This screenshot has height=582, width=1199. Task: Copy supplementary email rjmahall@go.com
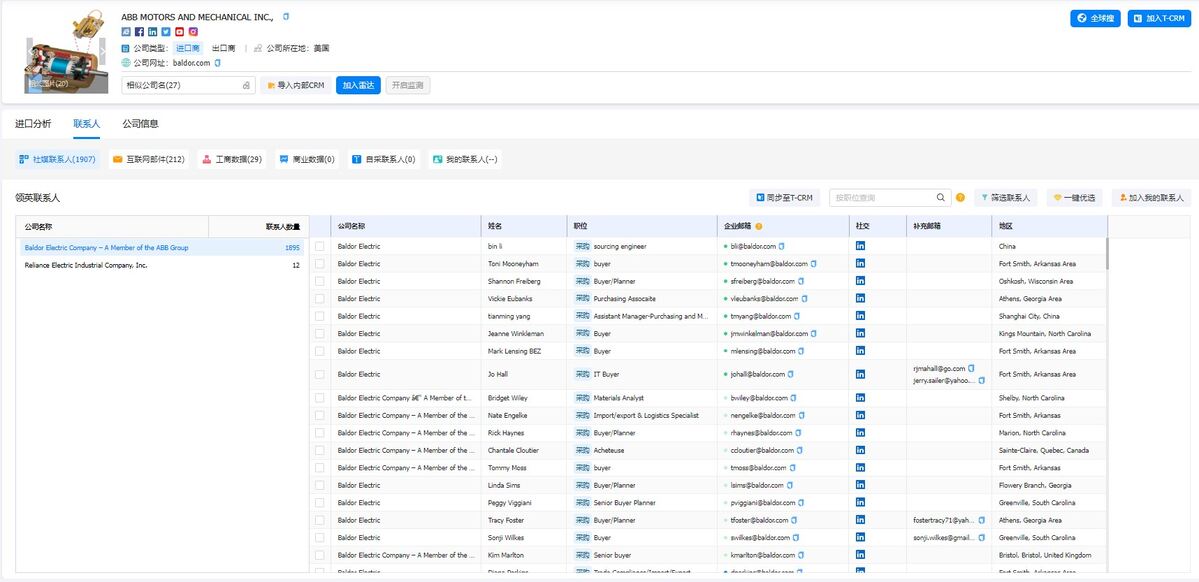(x=971, y=369)
